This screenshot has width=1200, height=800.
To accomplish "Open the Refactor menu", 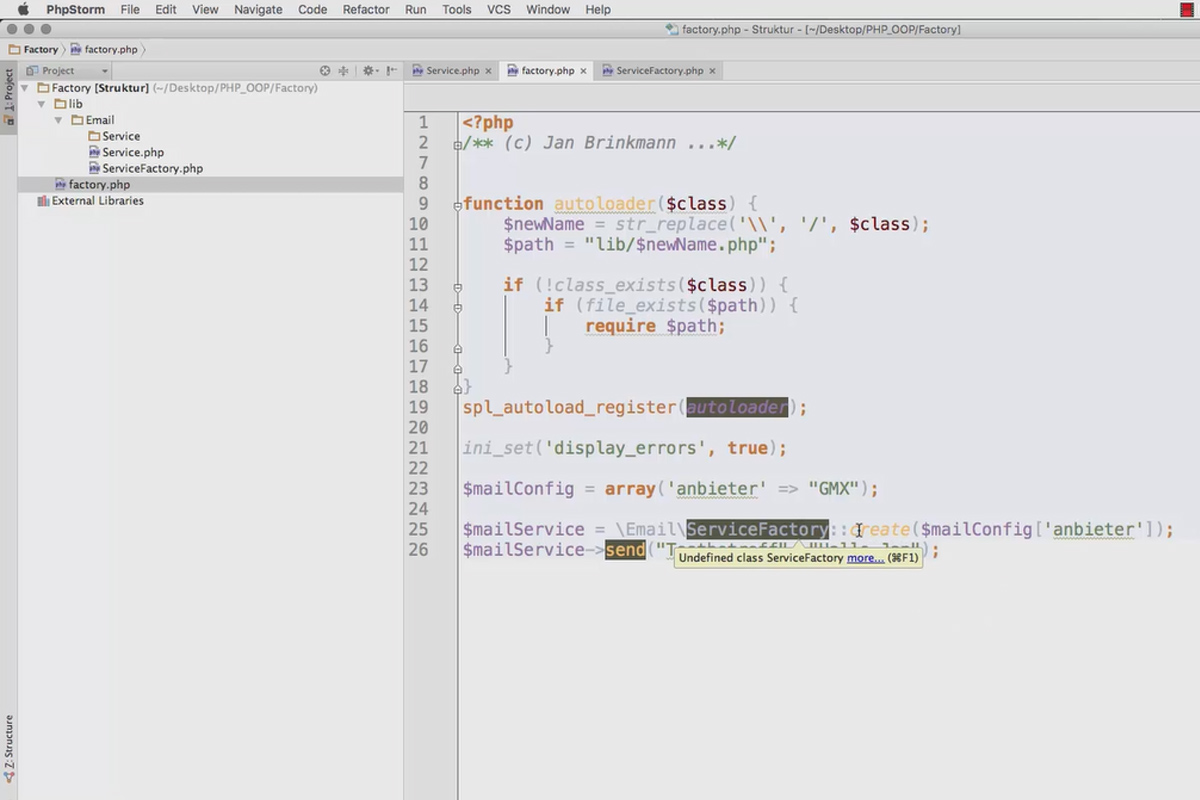I will point(366,9).
